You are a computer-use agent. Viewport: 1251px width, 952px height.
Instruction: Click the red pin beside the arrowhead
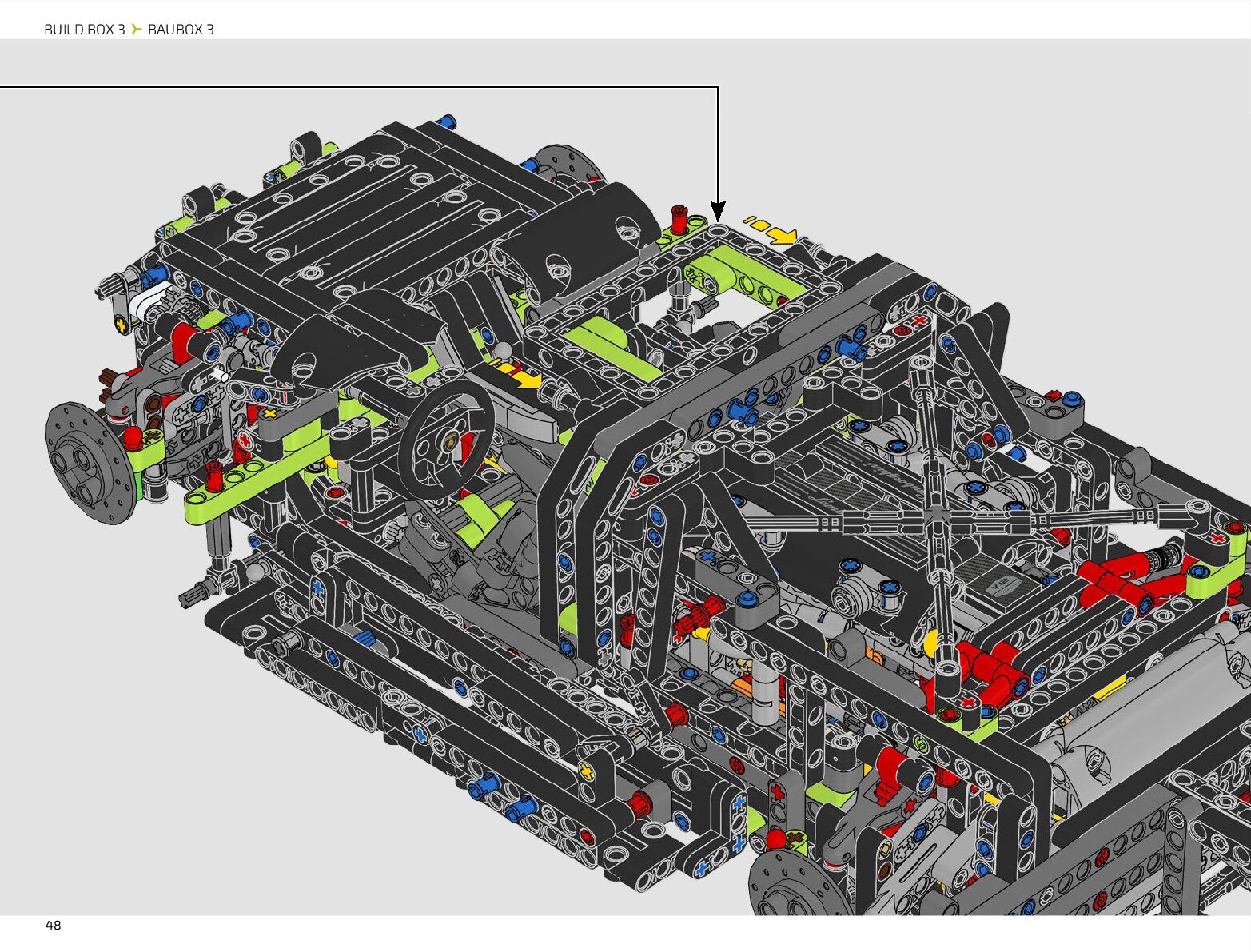679,219
